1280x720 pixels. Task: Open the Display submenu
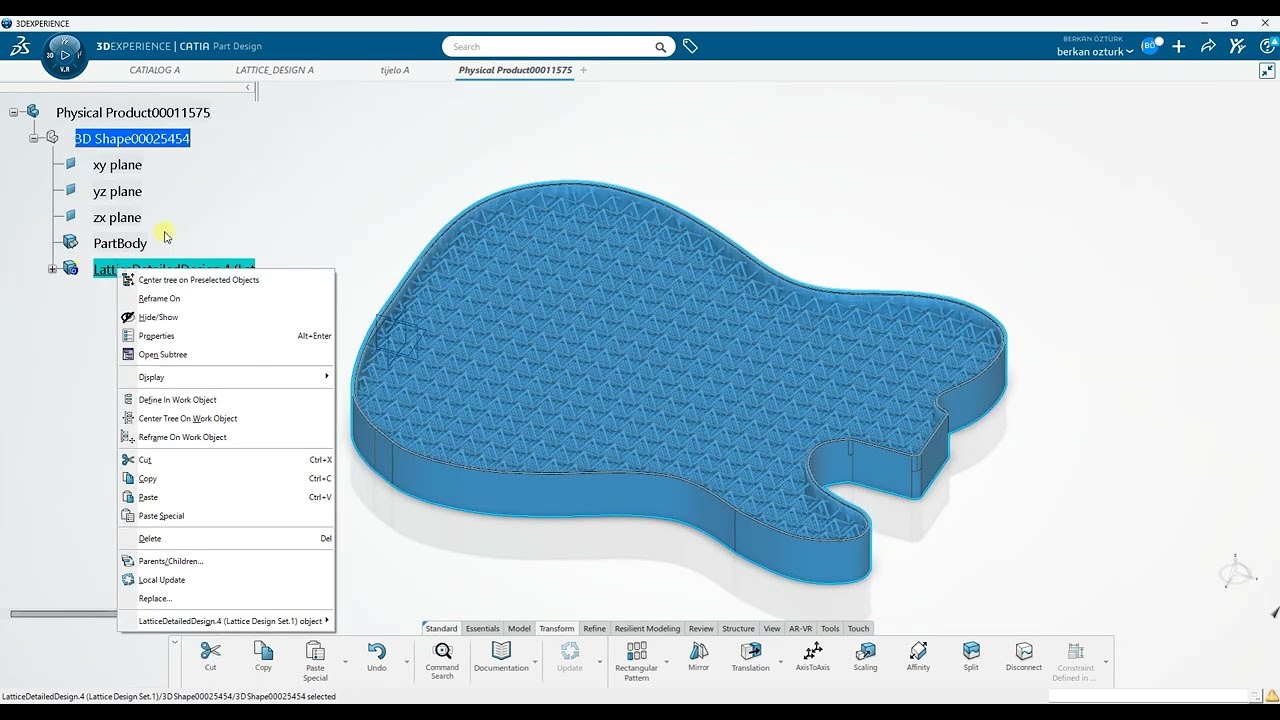click(226, 377)
